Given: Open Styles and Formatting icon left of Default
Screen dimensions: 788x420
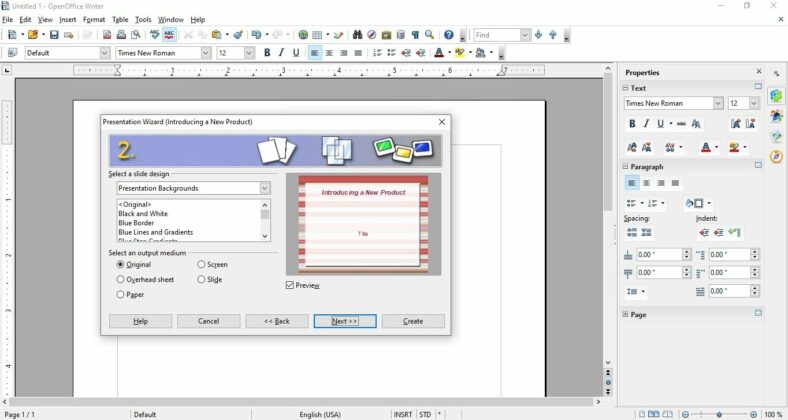Looking at the screenshot, I should (x=13, y=53).
